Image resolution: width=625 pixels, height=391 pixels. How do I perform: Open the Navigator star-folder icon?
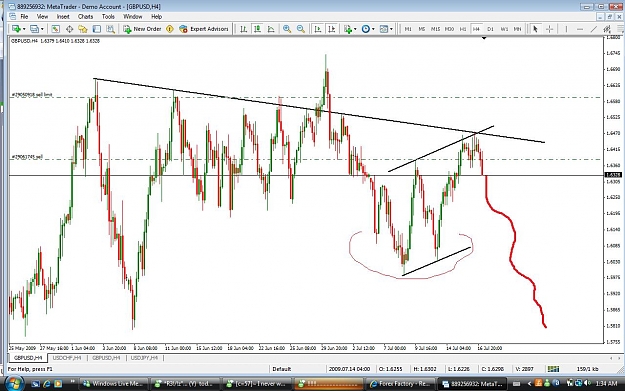point(83,29)
